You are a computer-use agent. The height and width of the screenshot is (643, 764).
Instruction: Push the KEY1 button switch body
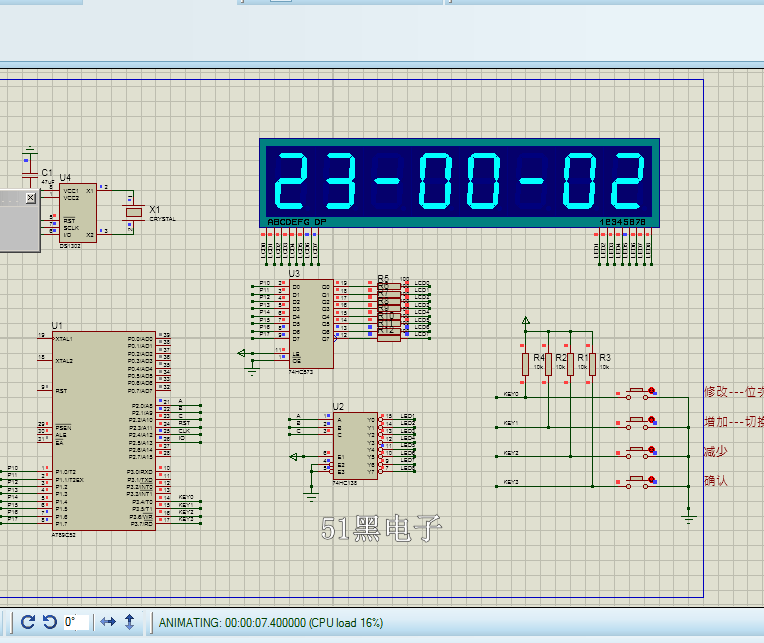pyautogui.click(x=637, y=422)
